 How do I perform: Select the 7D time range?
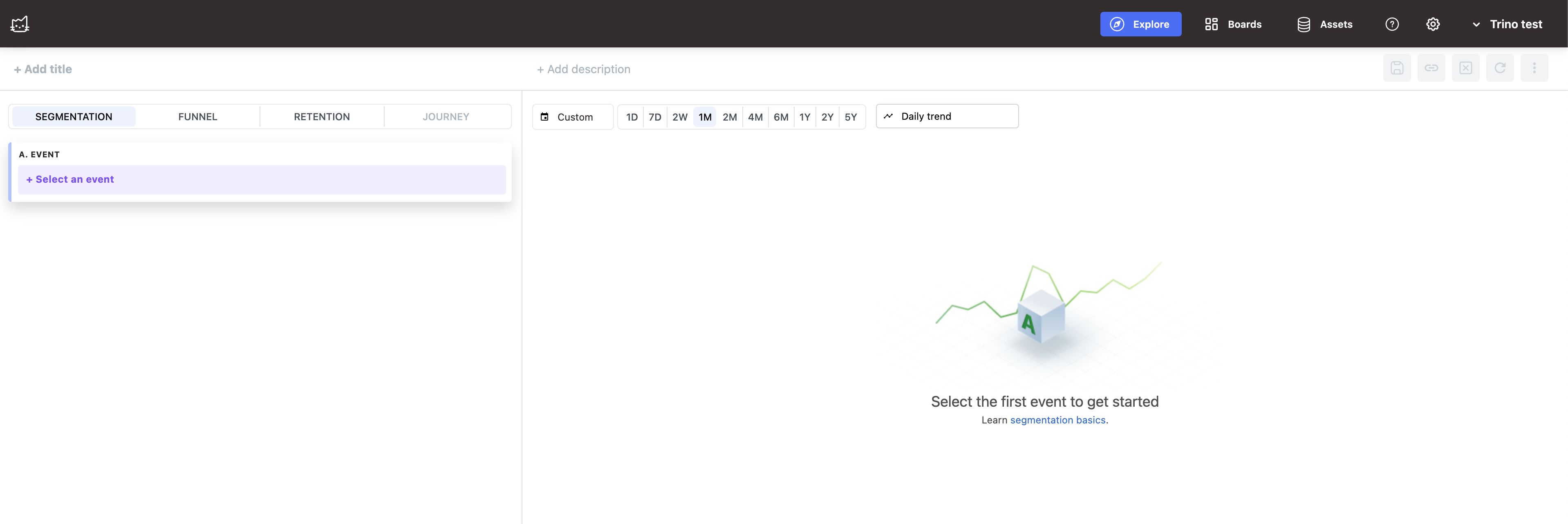pos(654,117)
